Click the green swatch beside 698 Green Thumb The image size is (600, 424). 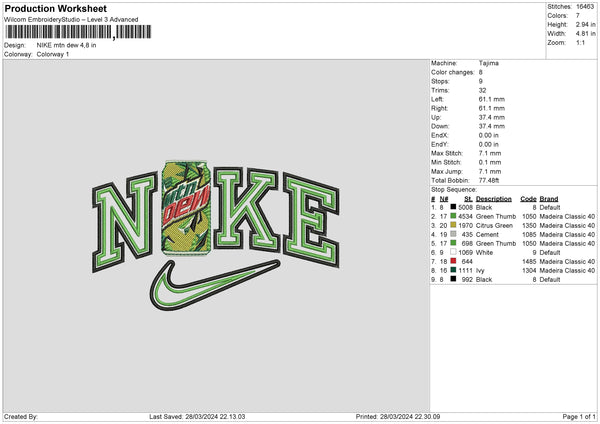(x=453, y=243)
